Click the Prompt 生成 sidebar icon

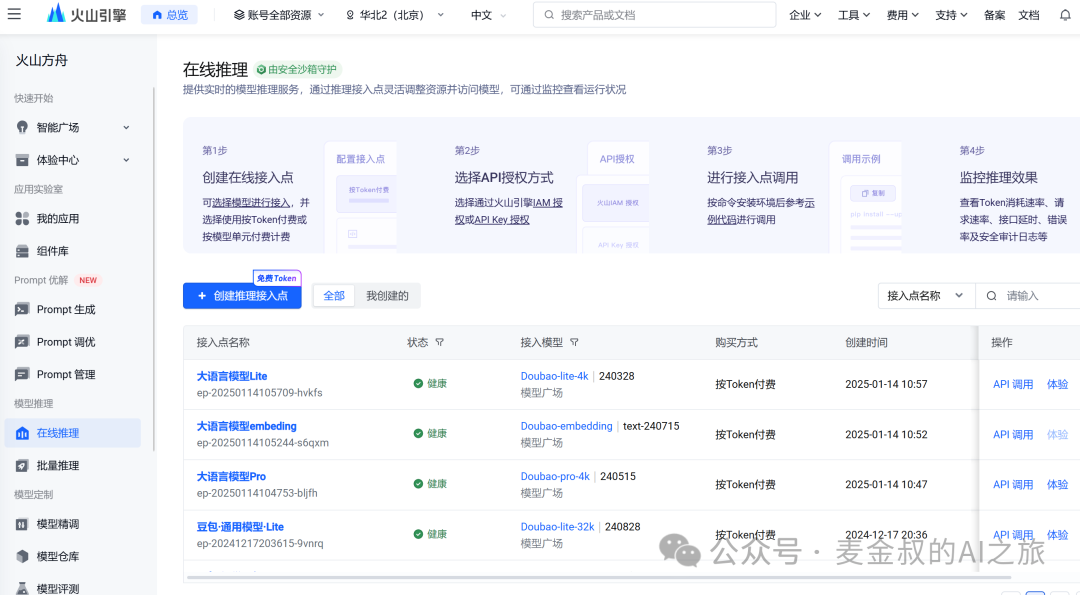pos(22,310)
